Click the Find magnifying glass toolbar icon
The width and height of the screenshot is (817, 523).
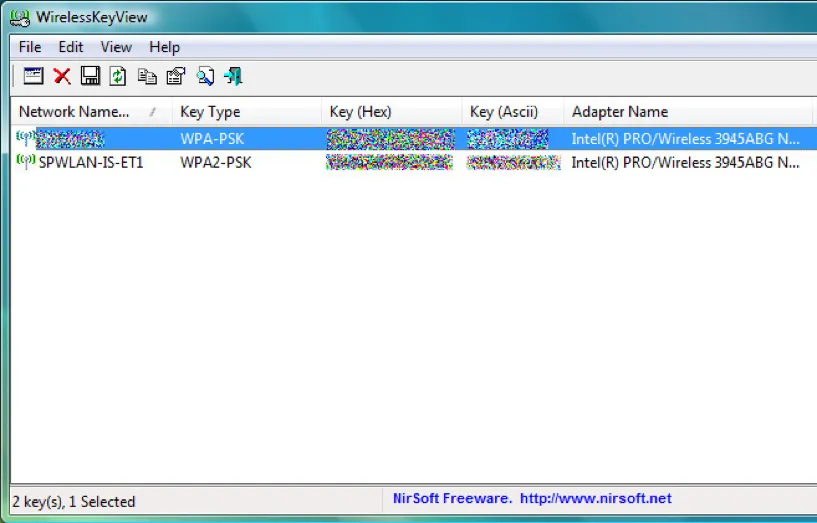pyautogui.click(x=205, y=76)
